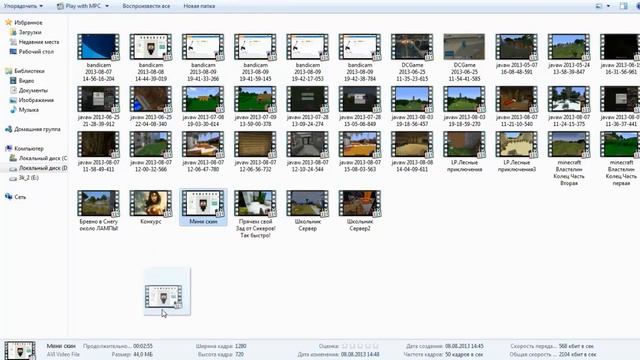This screenshot has height=360, width=640.
Task: Select video bandicam 2013-08-07 14-56-16-204
Action: pyautogui.click(x=98, y=58)
